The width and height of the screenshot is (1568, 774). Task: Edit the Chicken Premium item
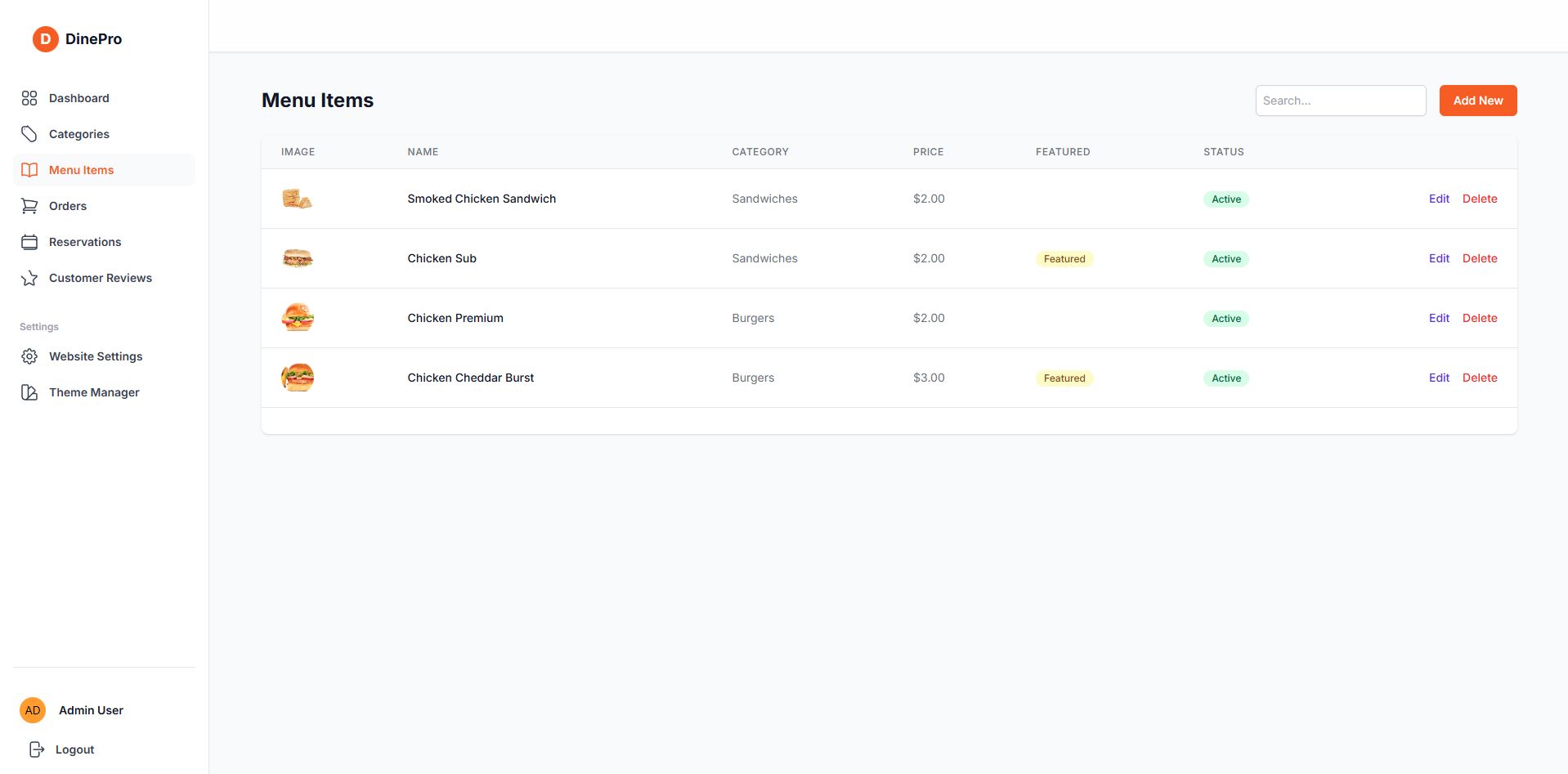tap(1439, 318)
